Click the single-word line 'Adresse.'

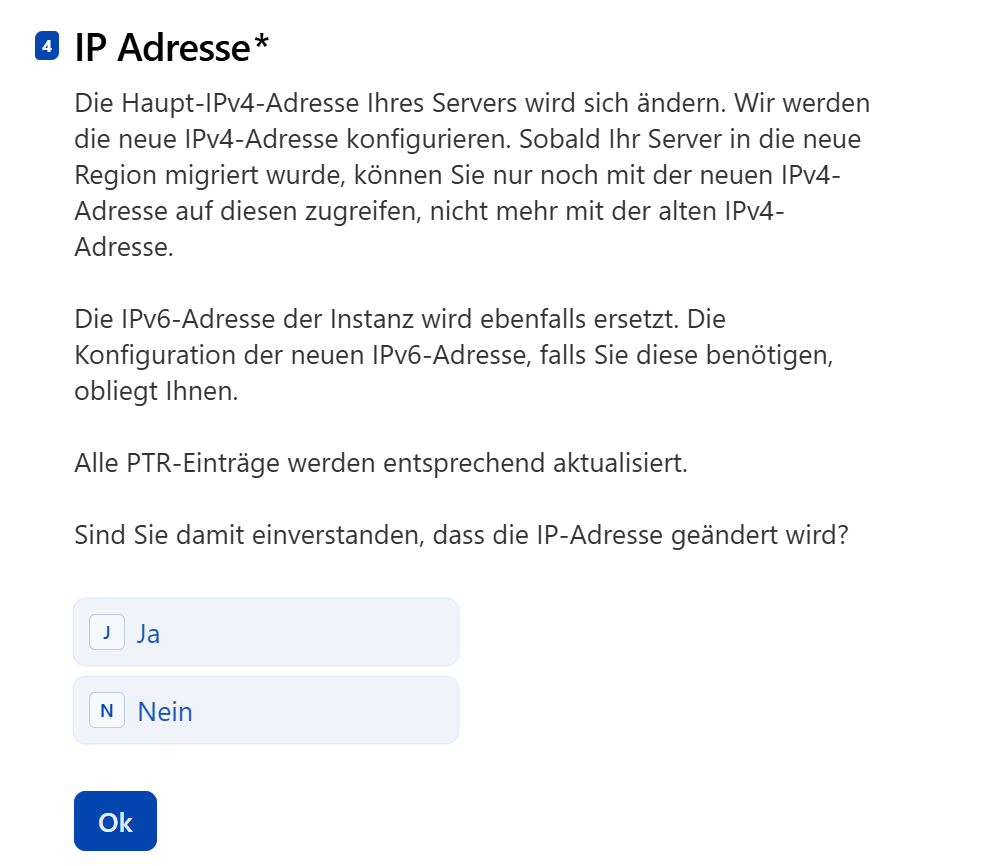(x=124, y=247)
